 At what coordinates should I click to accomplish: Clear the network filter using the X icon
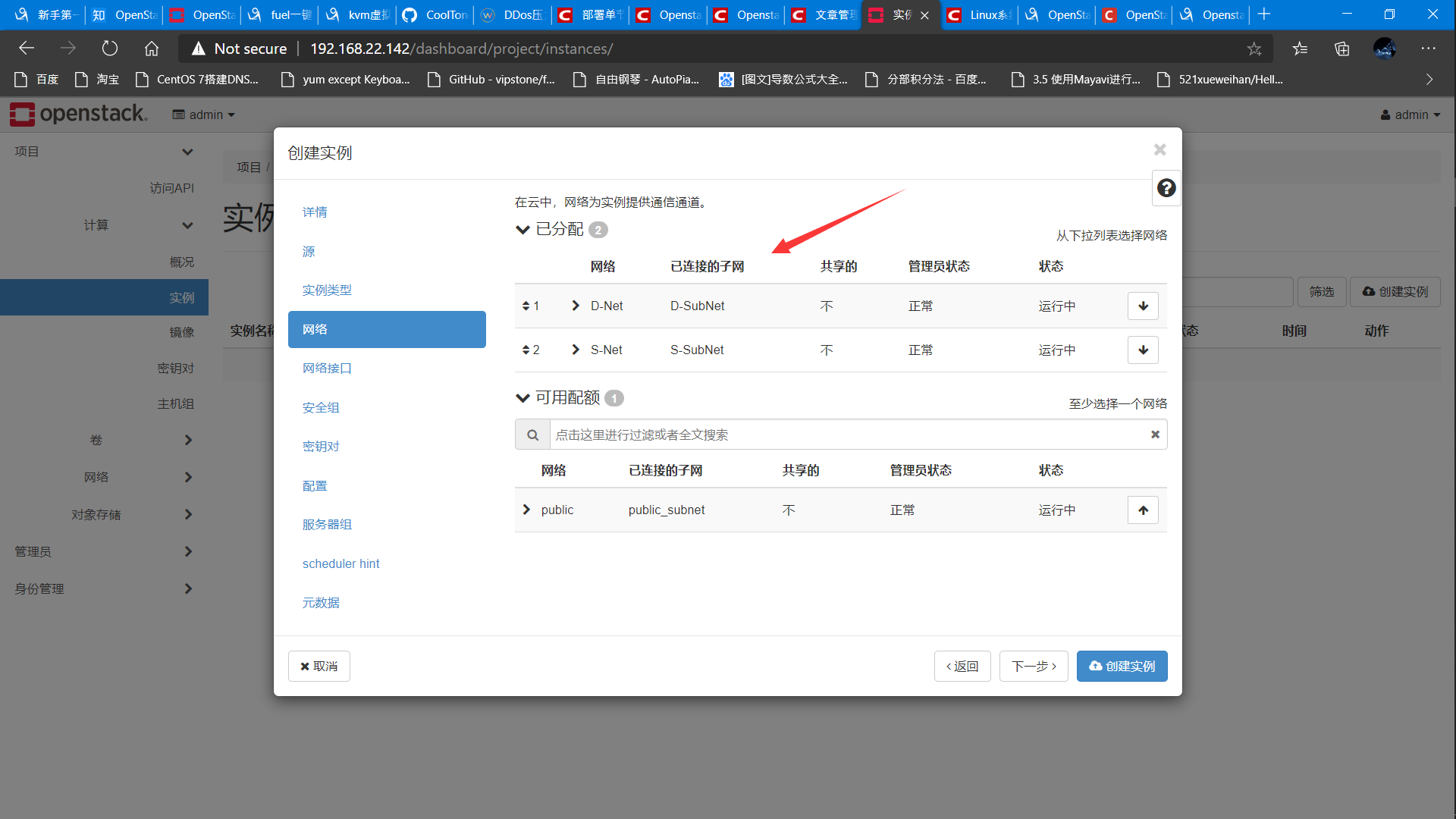click(x=1155, y=434)
